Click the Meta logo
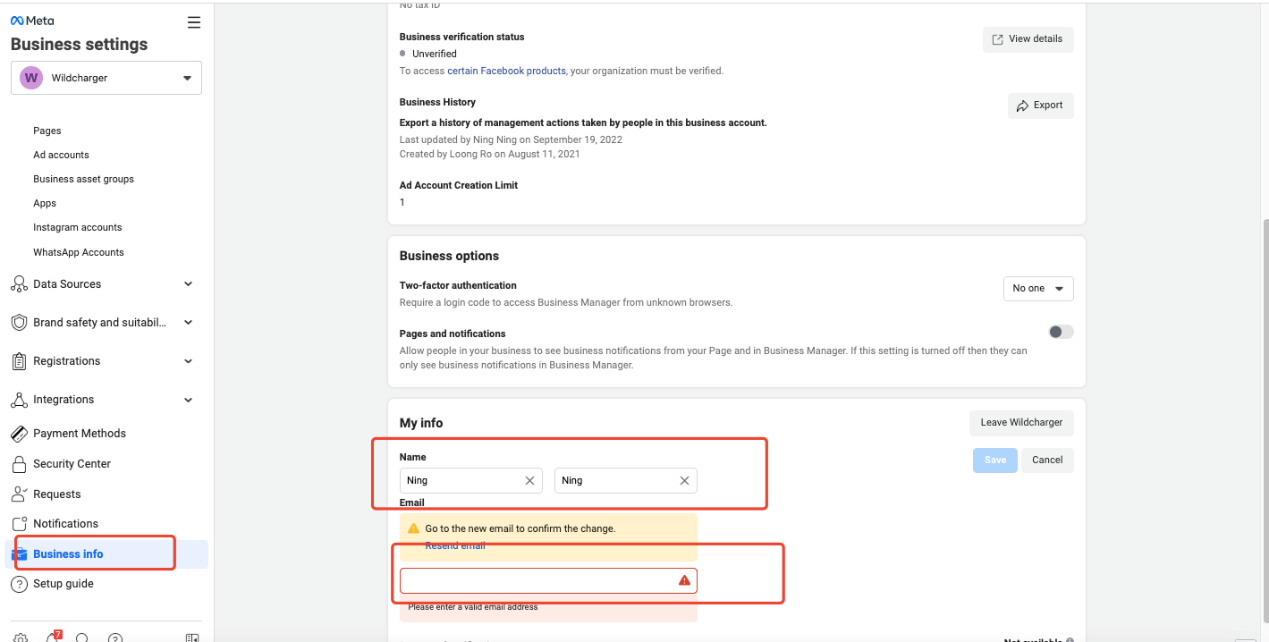 [33, 21]
